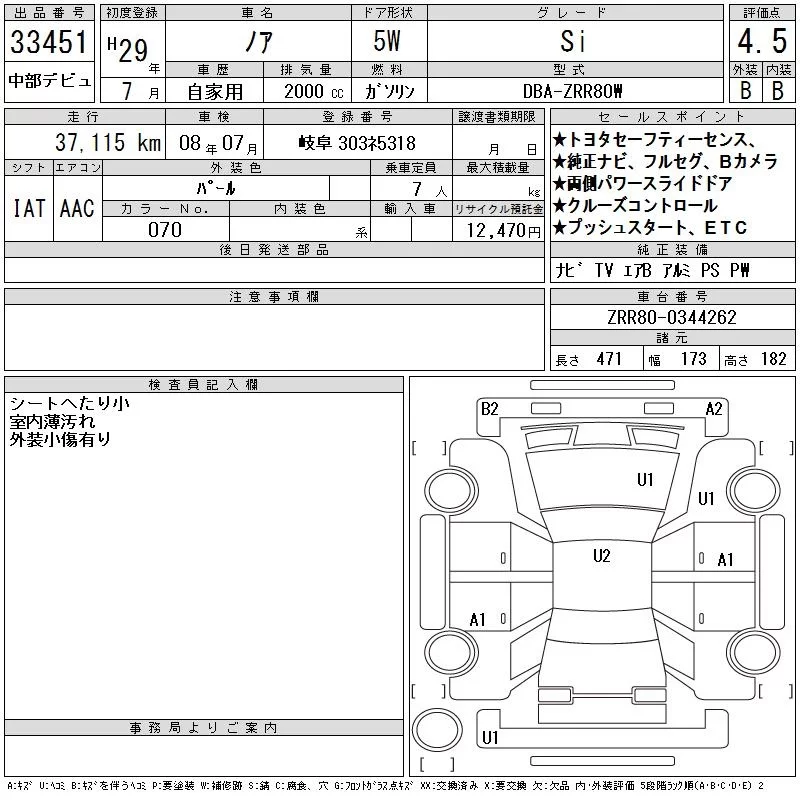Click the プッシュスタート、ETC line
This screenshot has width=800, height=800.
click(x=650, y=227)
